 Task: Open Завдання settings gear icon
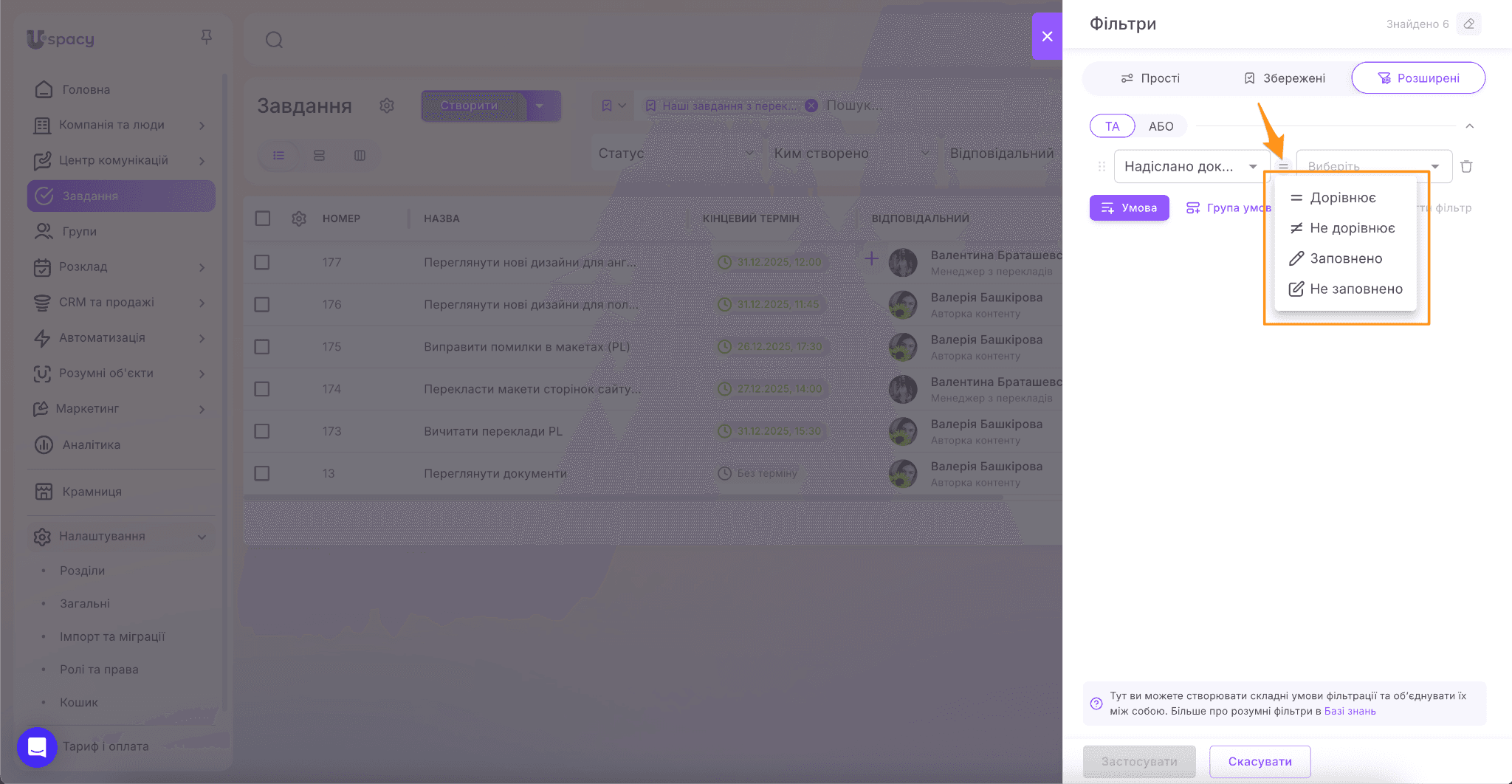click(x=387, y=106)
